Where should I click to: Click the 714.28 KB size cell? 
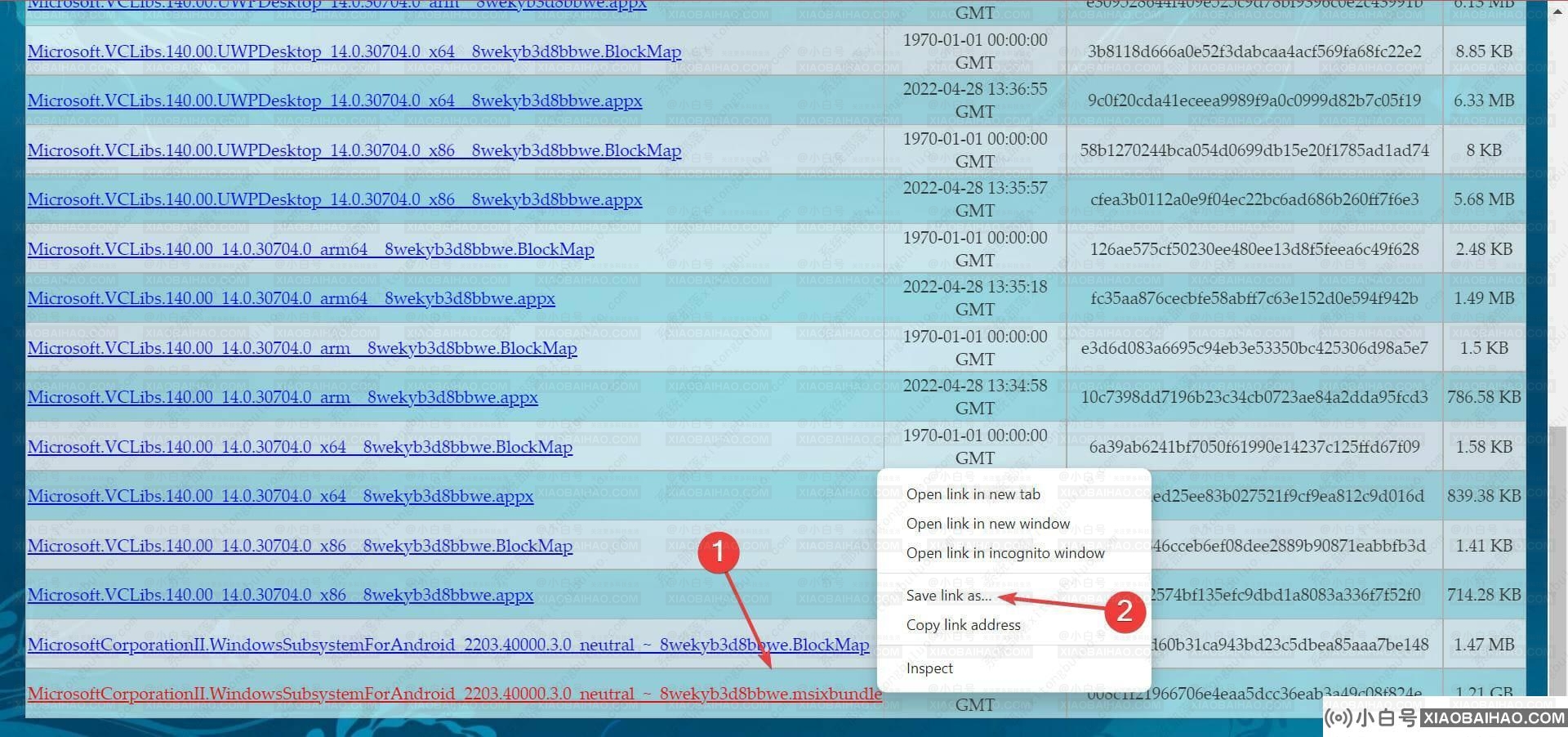[x=1484, y=595]
